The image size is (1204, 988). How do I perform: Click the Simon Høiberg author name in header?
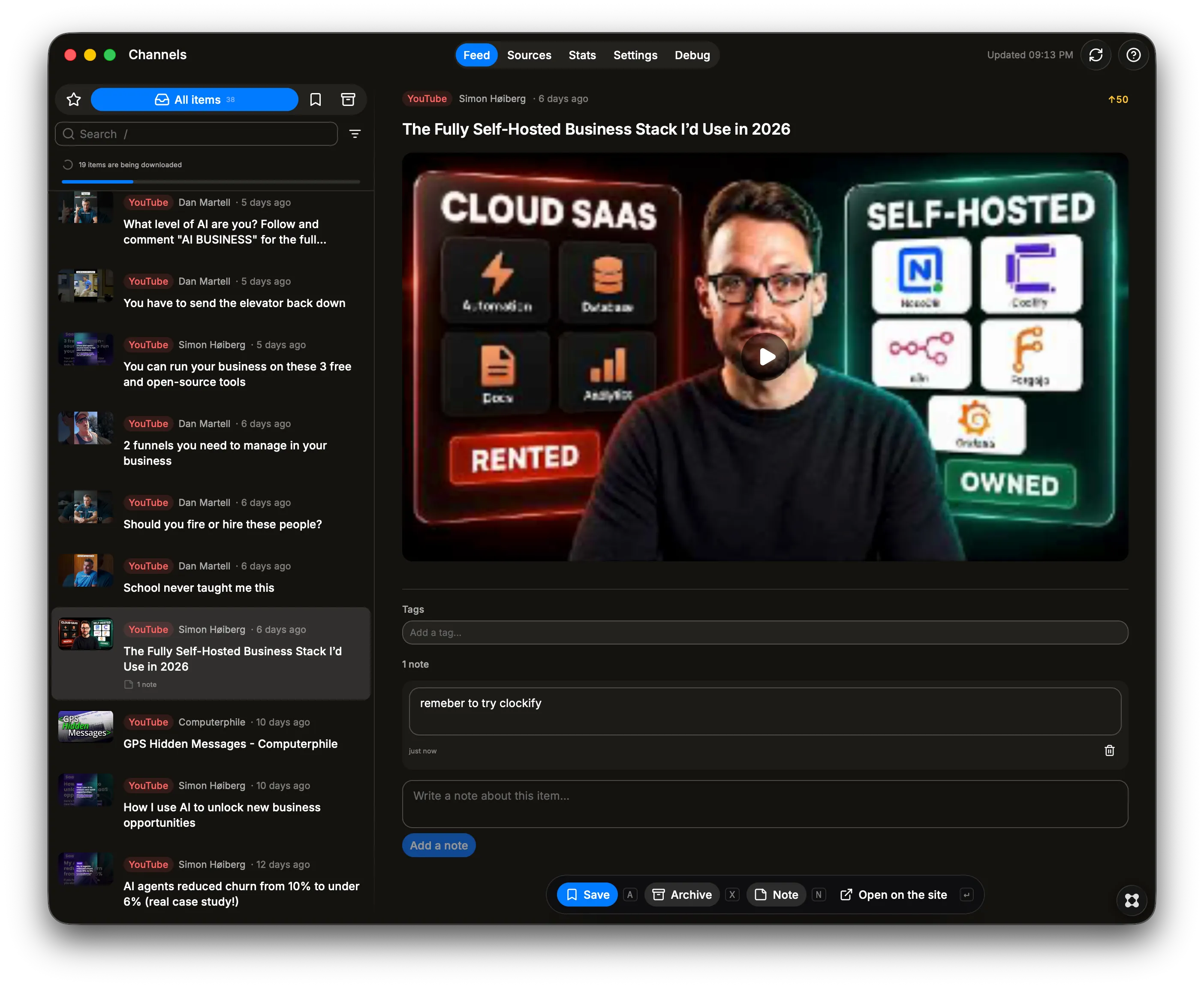tap(492, 99)
